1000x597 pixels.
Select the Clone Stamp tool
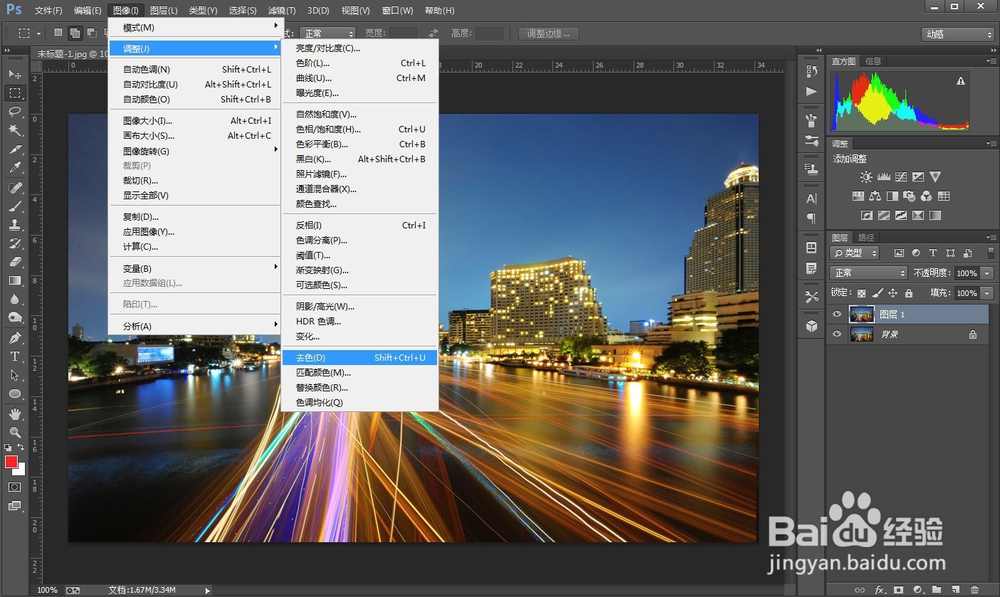pyautogui.click(x=15, y=225)
